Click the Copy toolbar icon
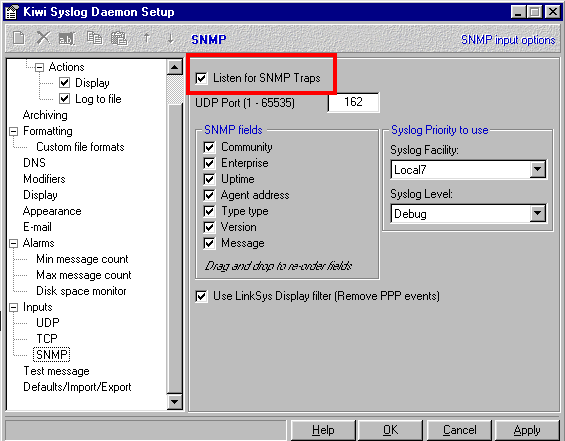Screen dimensions: 565x441 tap(94, 38)
